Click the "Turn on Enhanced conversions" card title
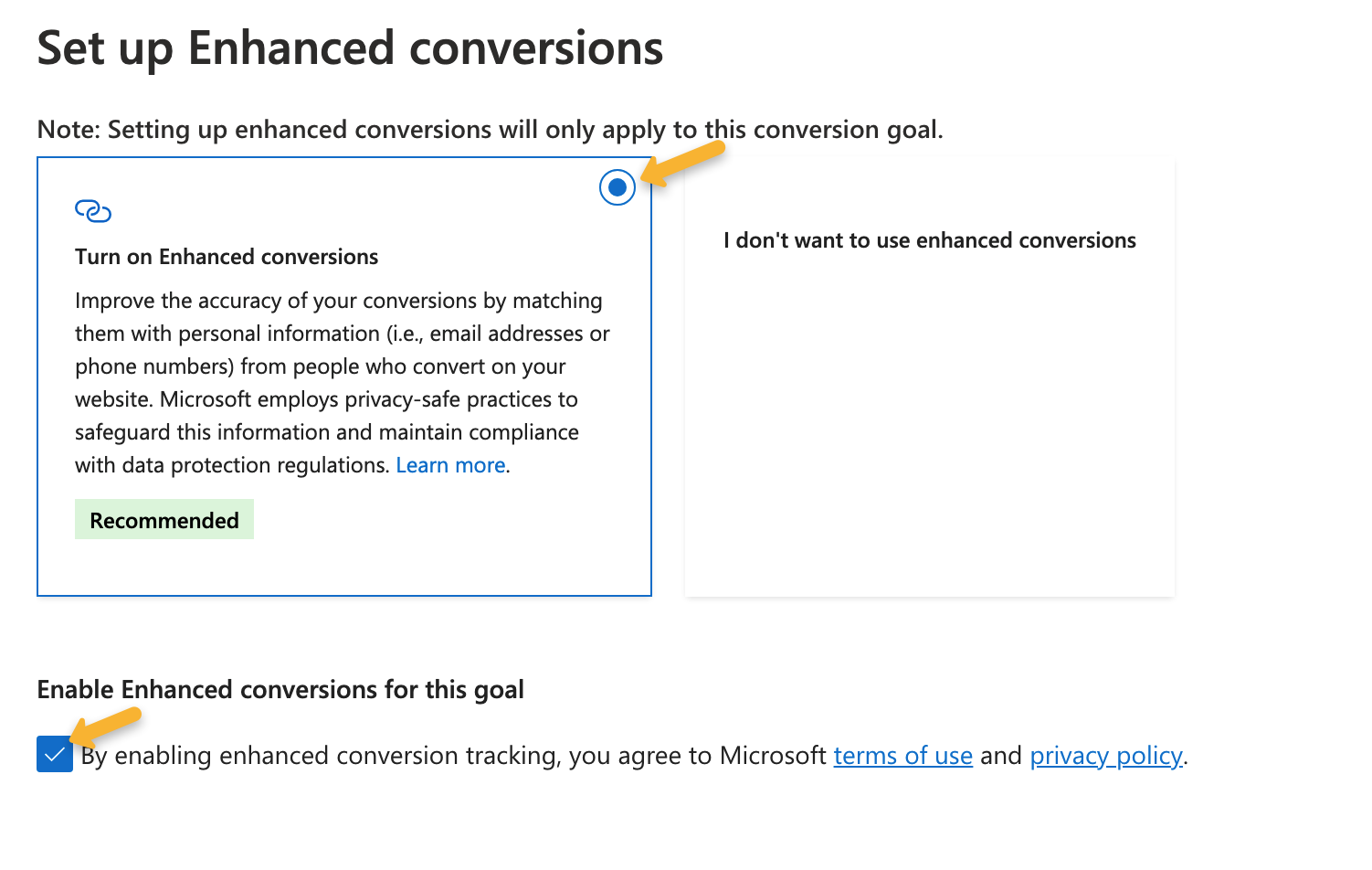Image resolution: width=1372 pixels, height=870 pixels. (x=227, y=257)
